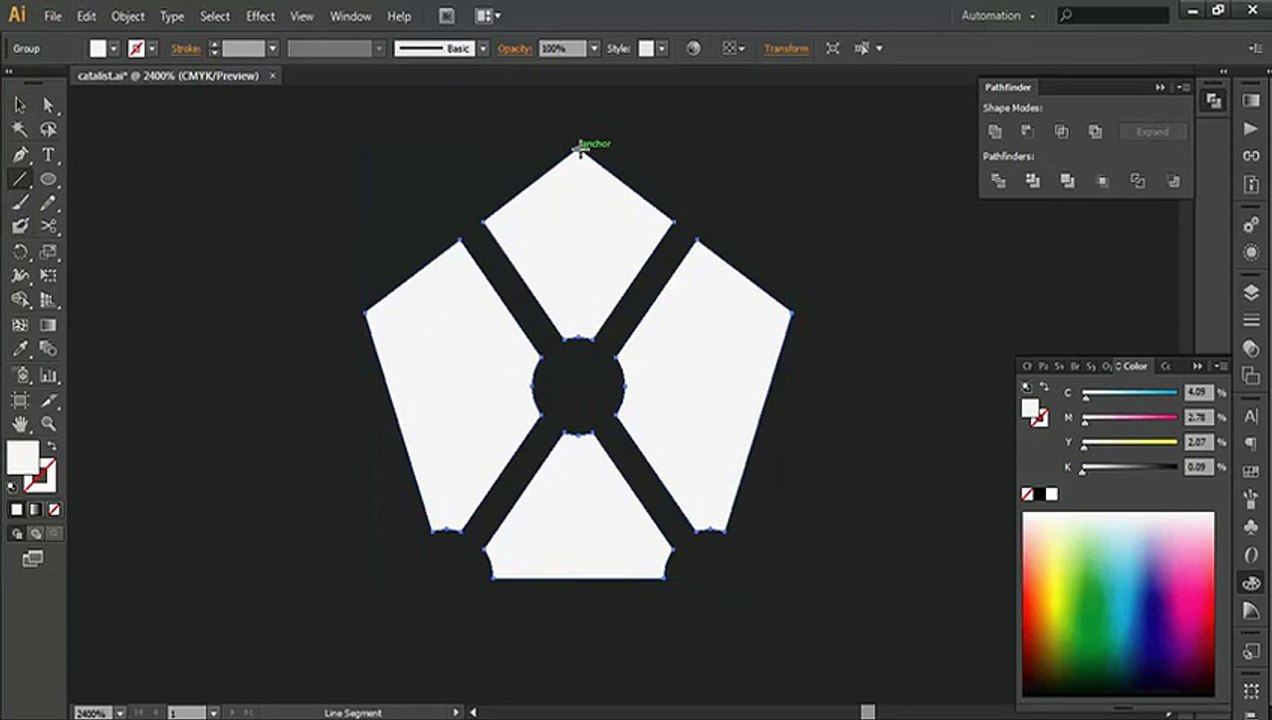1272x720 pixels.
Task: Select the Color panel tab
Action: [1133, 366]
